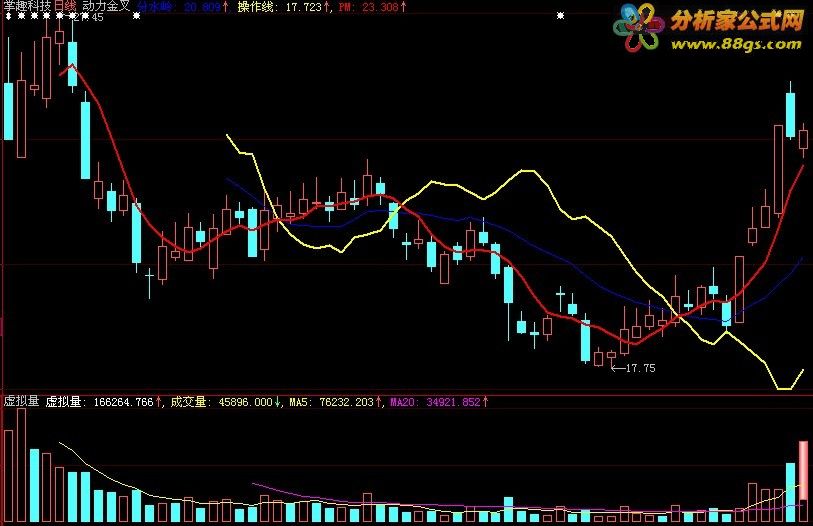Open the 日线 period label

click(x=65, y=6)
